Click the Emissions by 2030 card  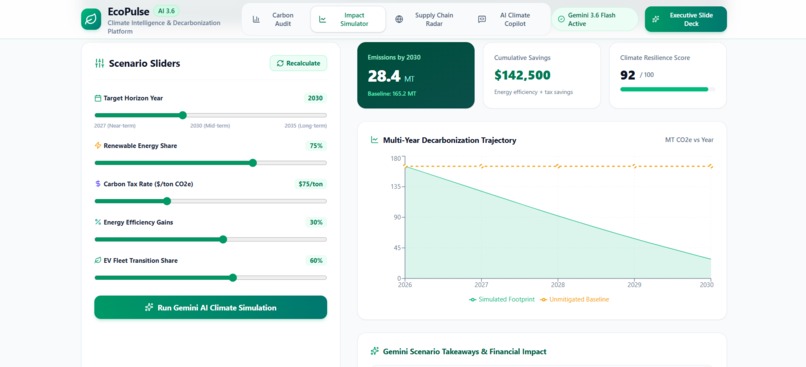point(416,75)
